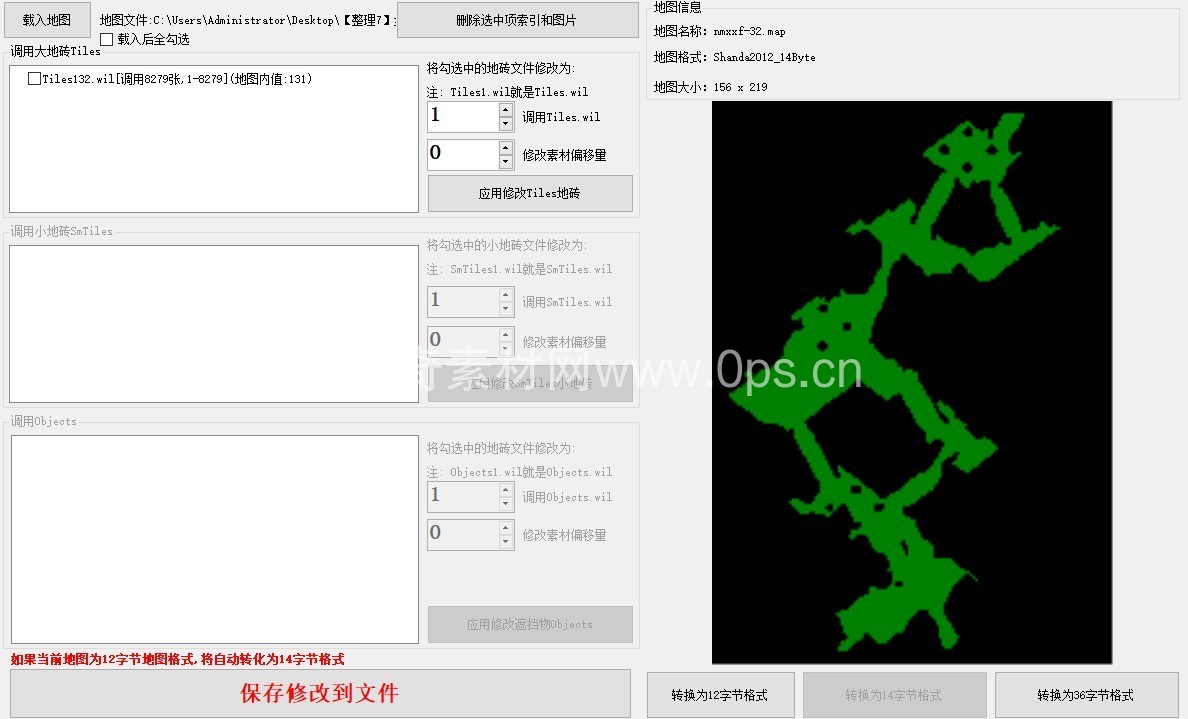Screen dimensions: 1188x719
Task: Click the green map preview image
Action: 911,382
